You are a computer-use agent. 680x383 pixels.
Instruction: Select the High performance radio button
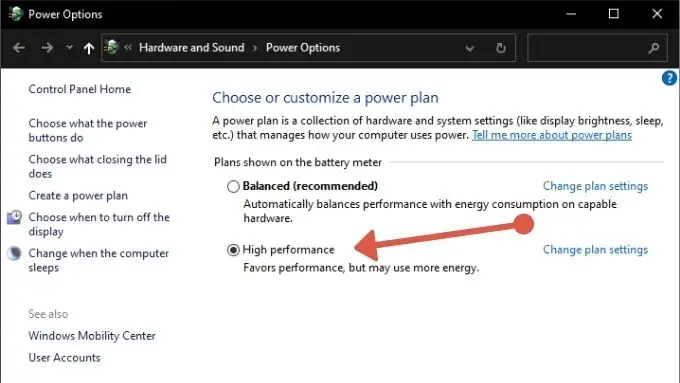point(233,250)
